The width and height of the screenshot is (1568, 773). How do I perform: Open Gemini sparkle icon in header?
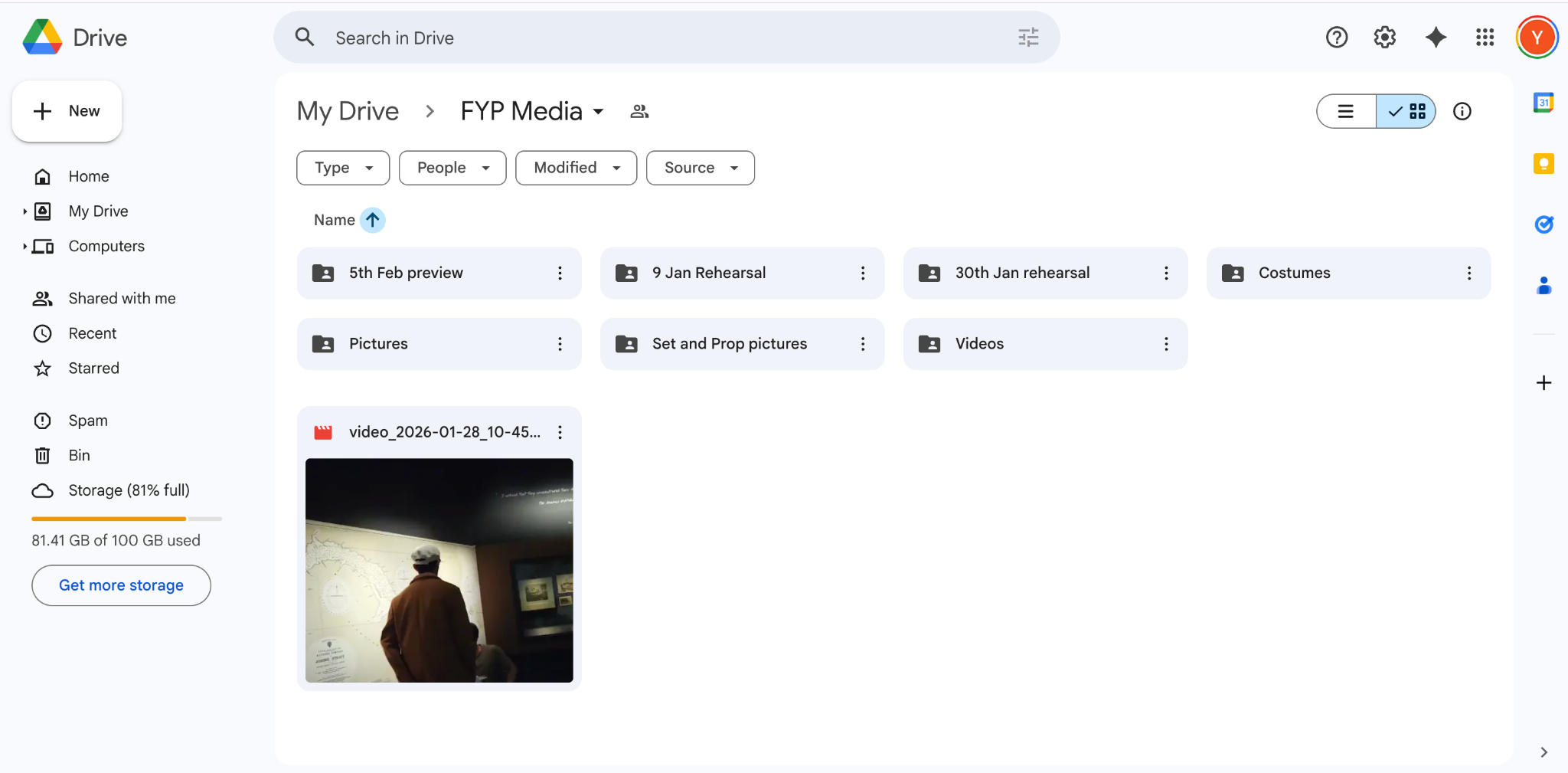(1436, 38)
